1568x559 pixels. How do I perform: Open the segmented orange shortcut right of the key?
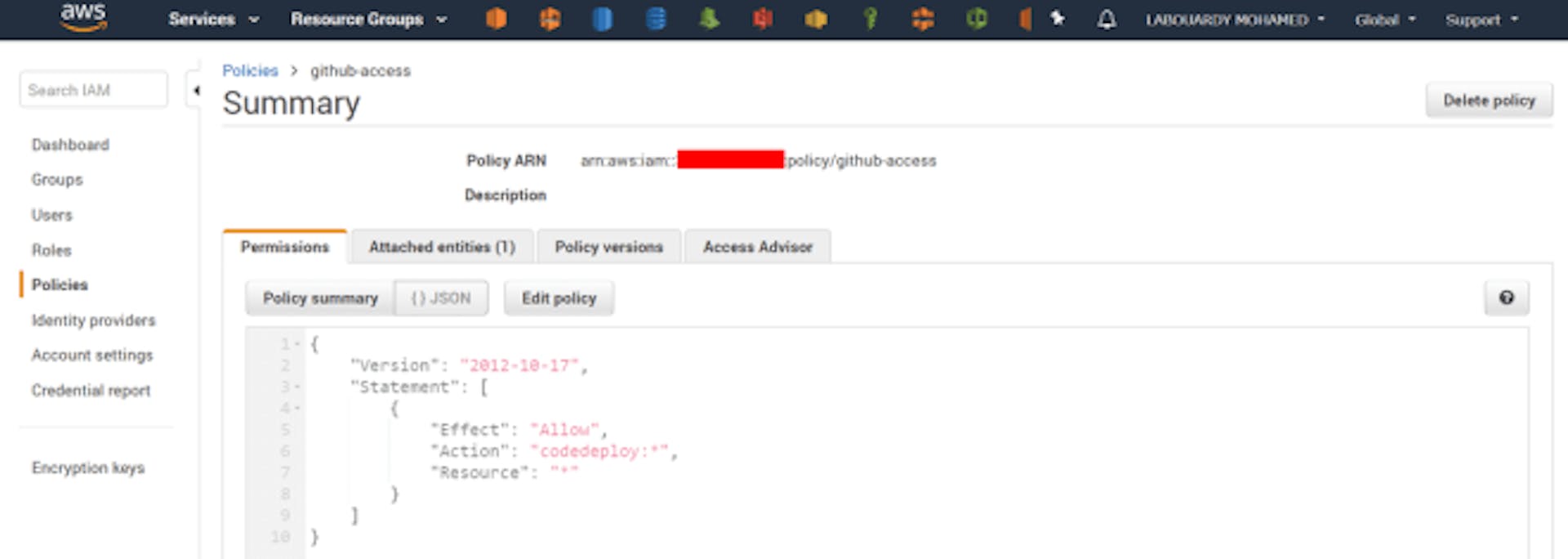point(923,18)
